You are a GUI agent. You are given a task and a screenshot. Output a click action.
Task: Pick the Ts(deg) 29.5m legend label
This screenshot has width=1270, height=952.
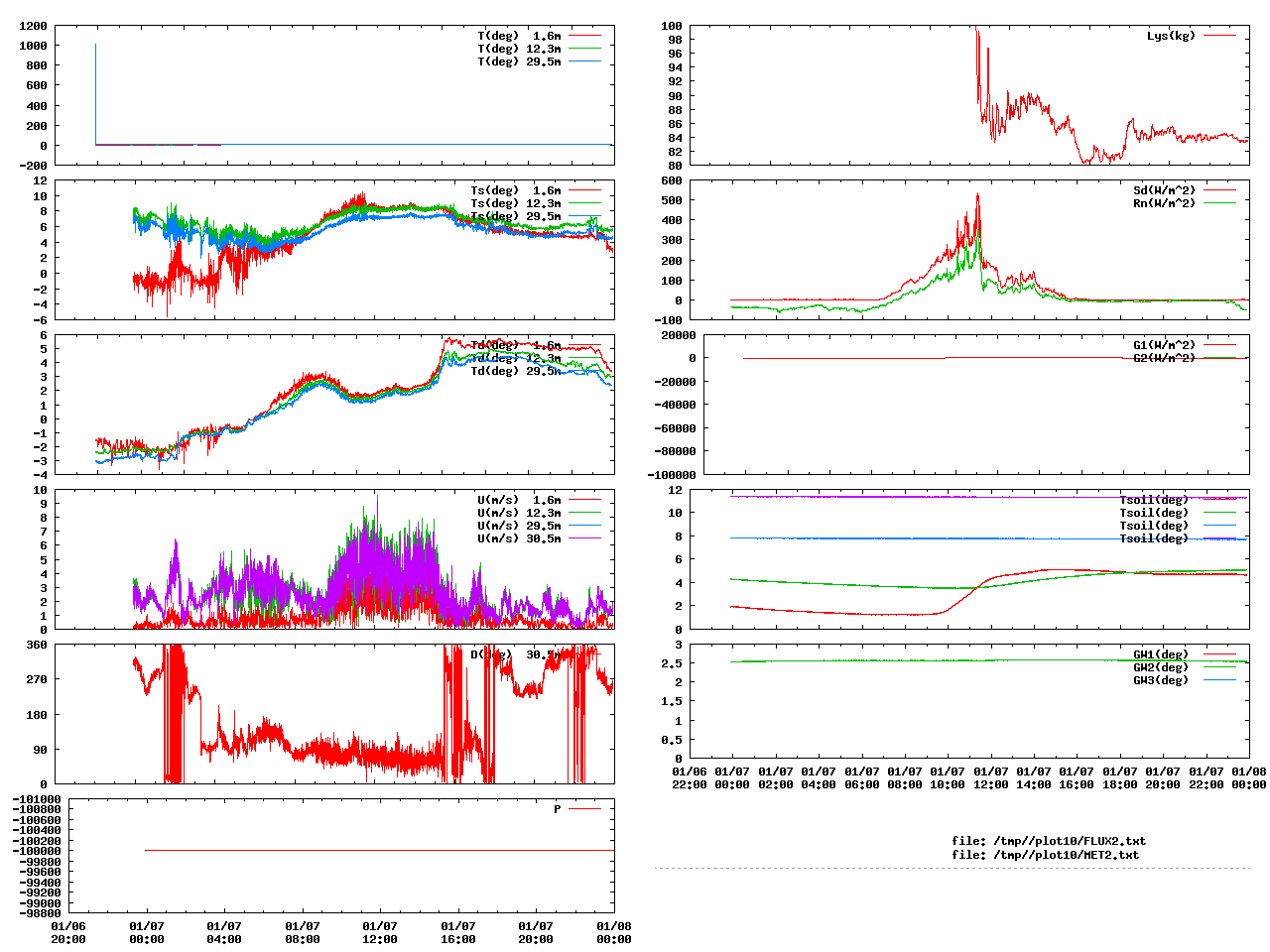(516, 216)
